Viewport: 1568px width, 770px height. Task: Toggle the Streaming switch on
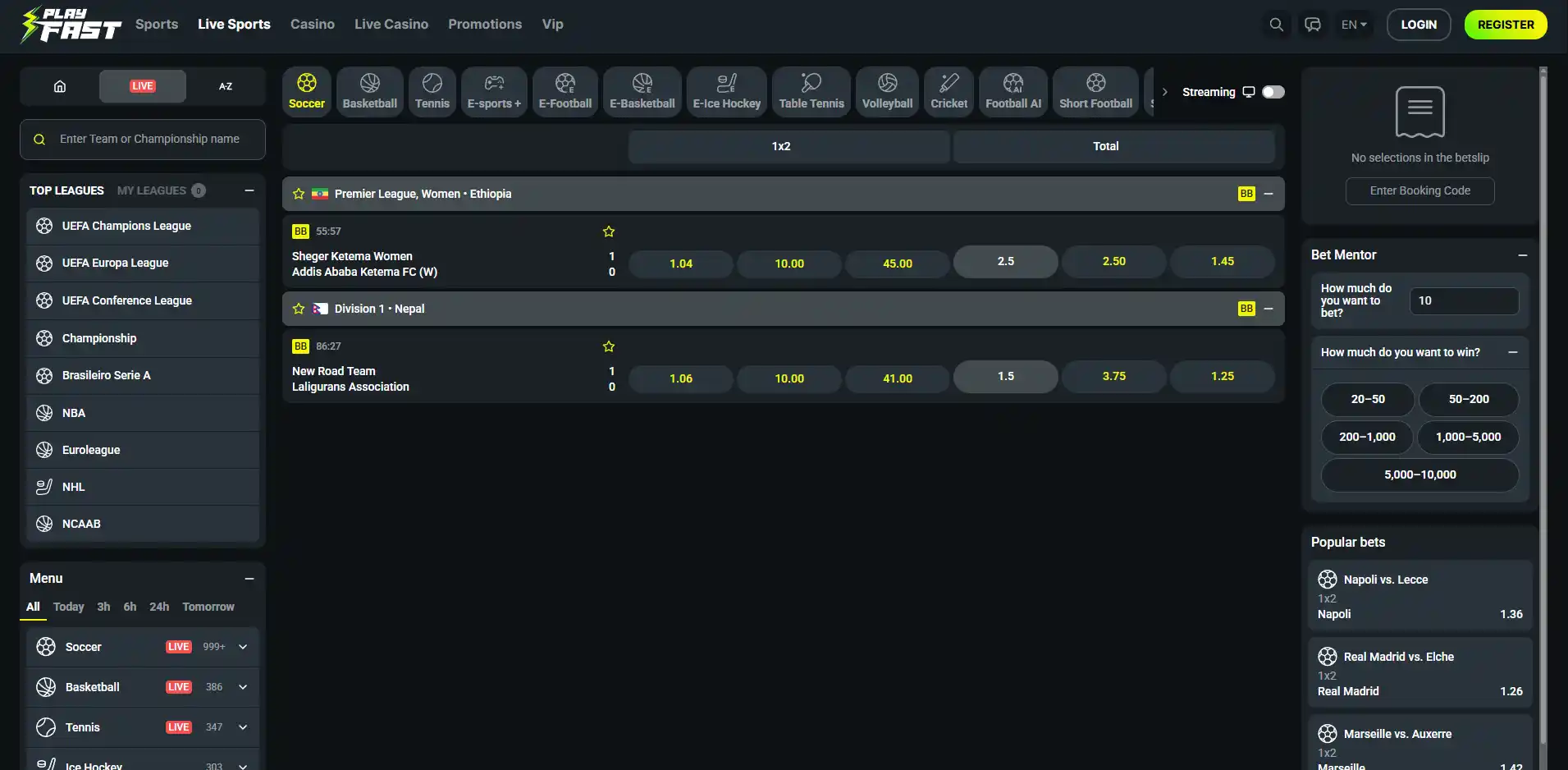[1273, 92]
